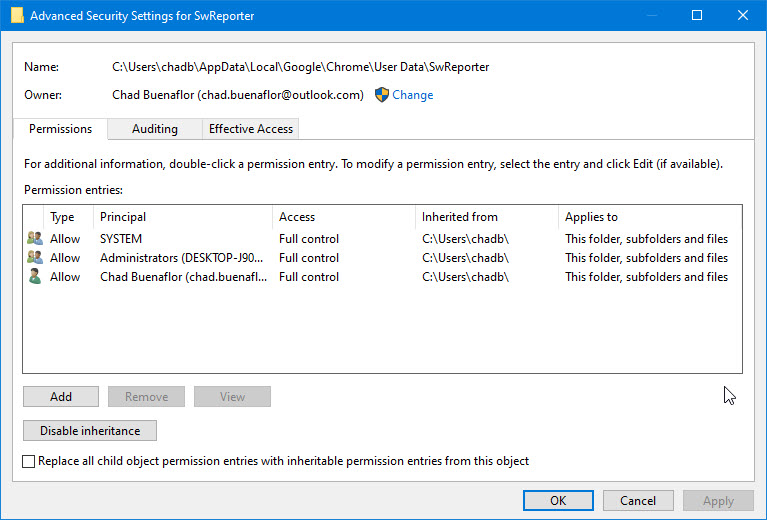This screenshot has width=767, height=520.
Task: Close the Advanced Security Settings window
Action: (743, 15)
